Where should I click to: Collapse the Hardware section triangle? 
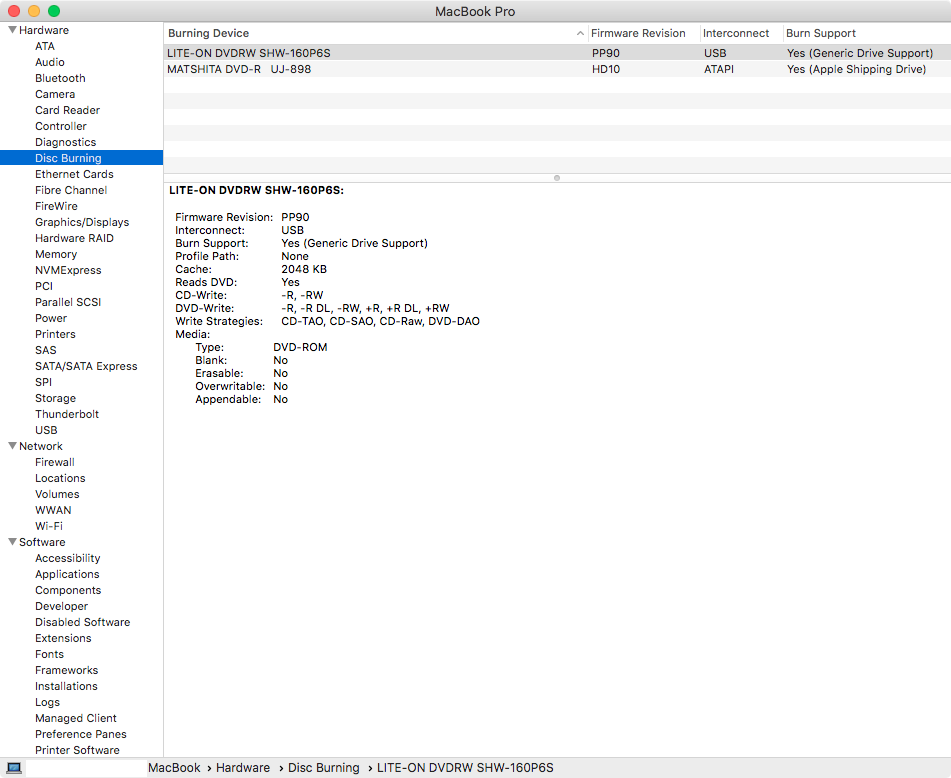12,30
